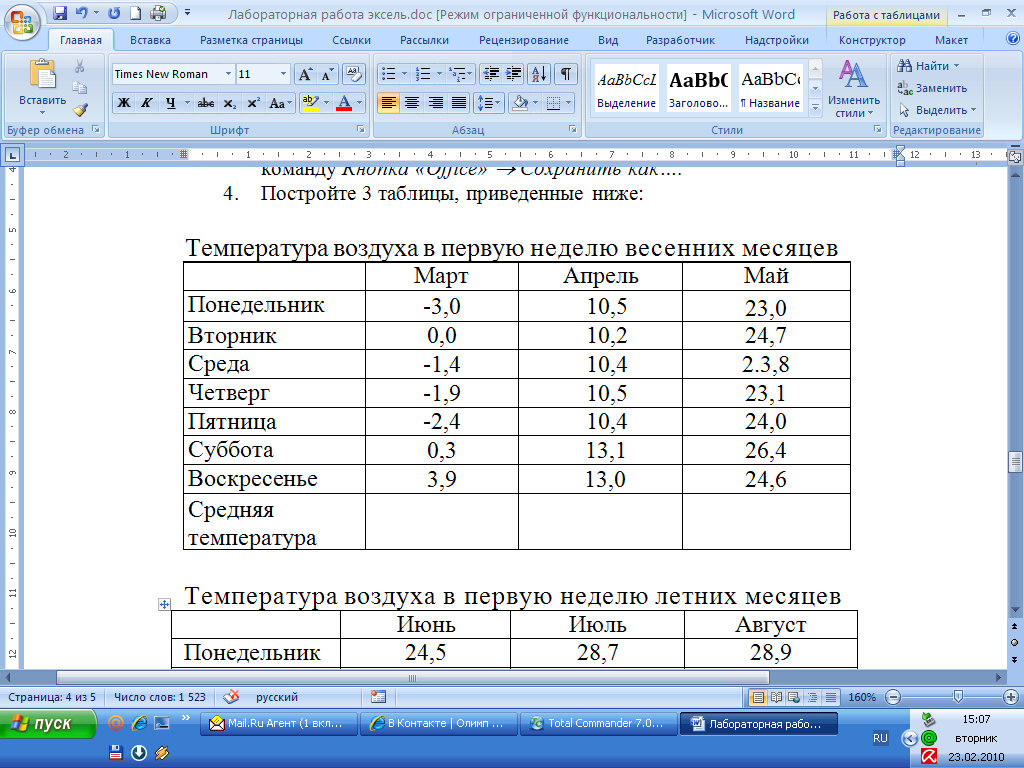Viewport: 1024px width, 768px height.
Task: Click Изменить стили button
Action: pos(854,88)
